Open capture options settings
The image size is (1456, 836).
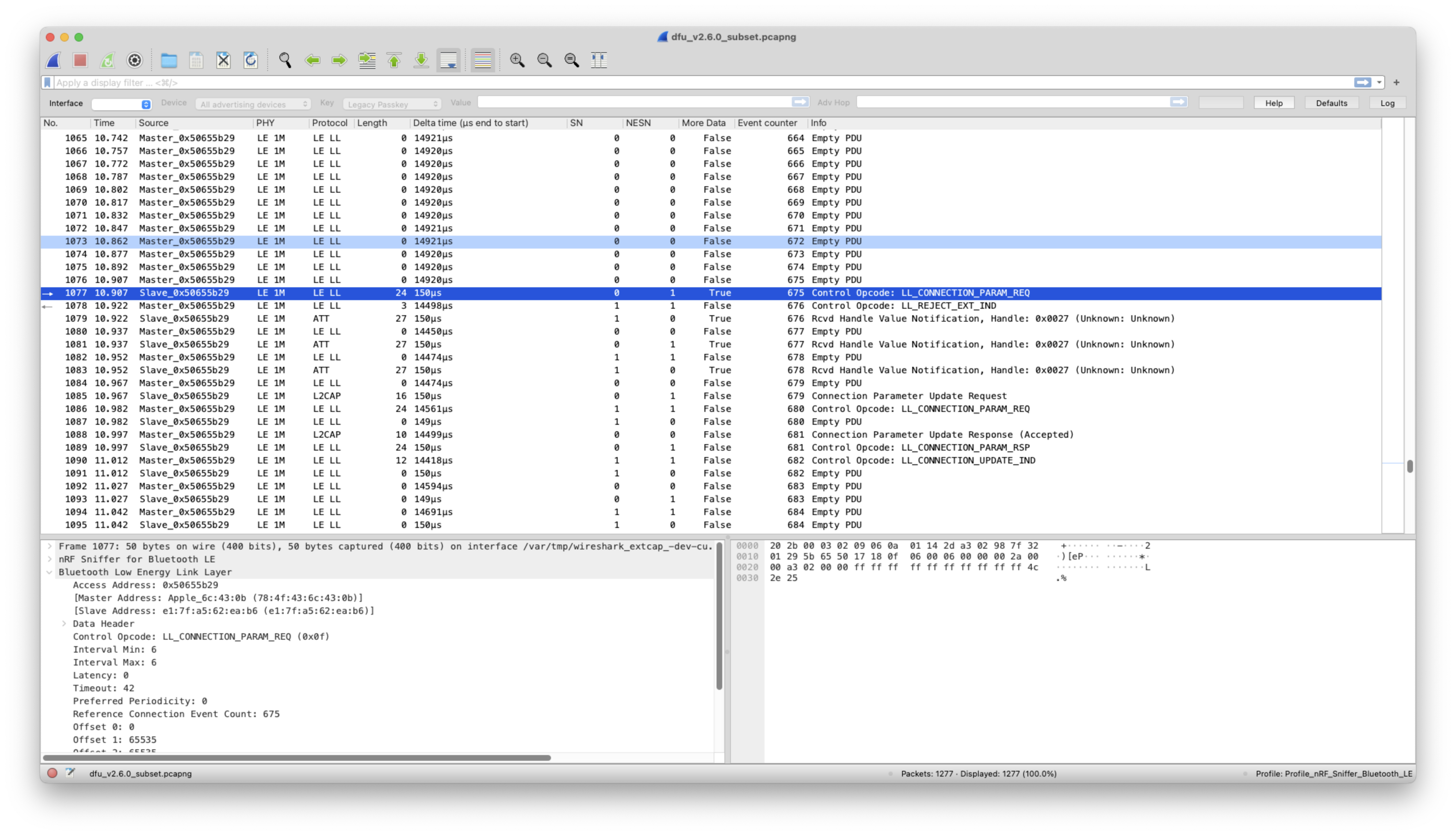[134, 60]
